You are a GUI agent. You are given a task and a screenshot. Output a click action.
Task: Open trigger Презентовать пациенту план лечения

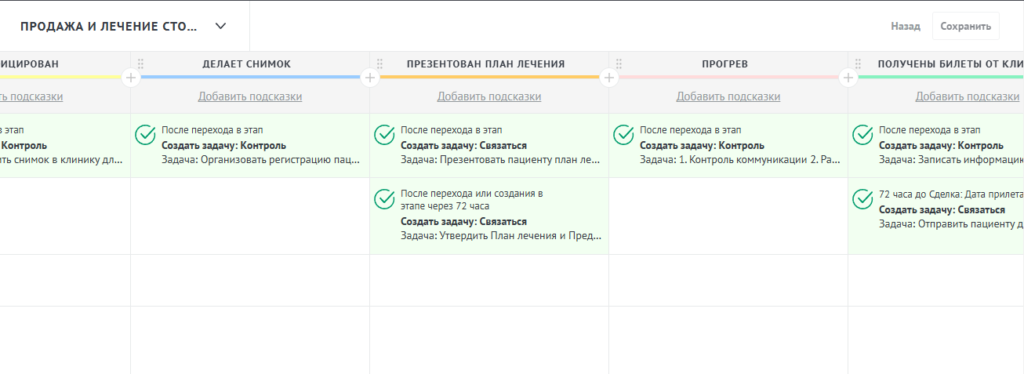[489, 146]
